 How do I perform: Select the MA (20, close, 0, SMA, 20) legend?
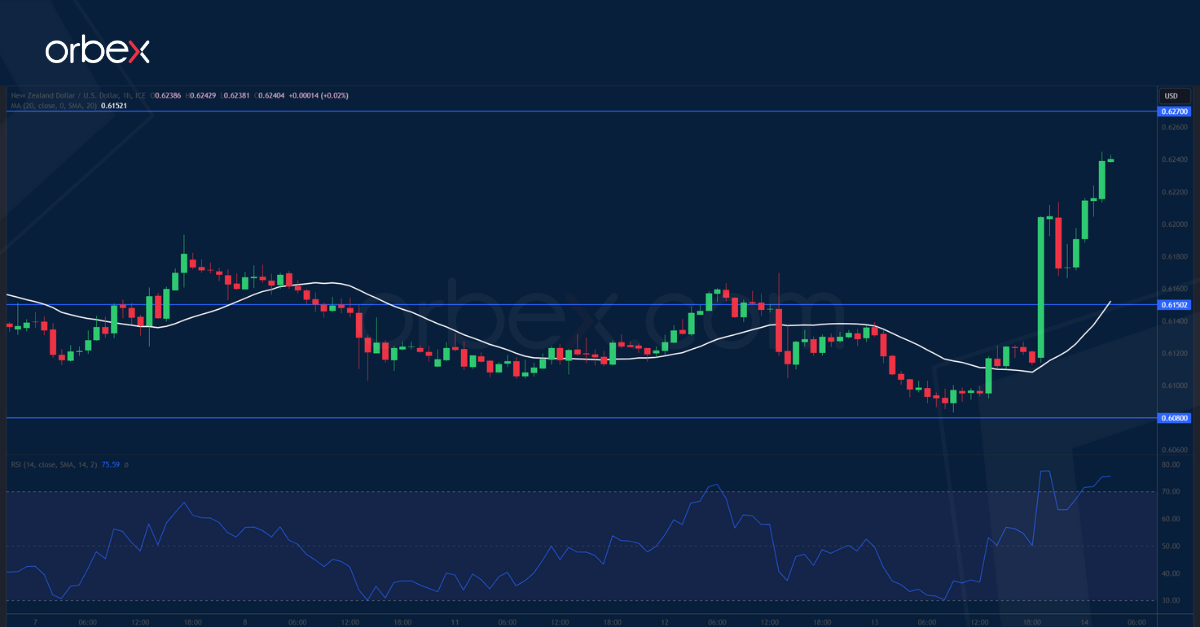[x=54, y=106]
